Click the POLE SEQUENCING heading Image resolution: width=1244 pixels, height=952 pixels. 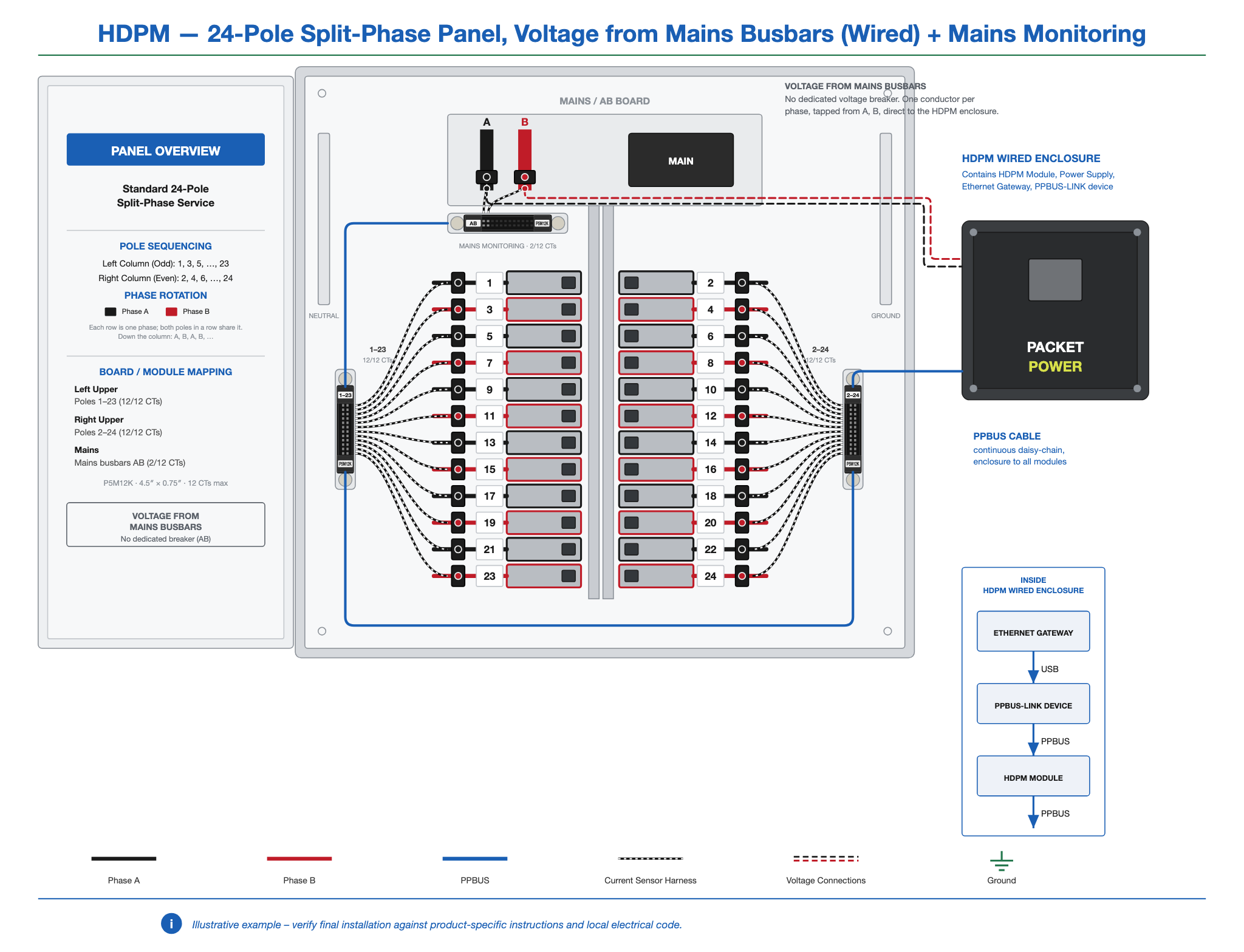click(165, 246)
